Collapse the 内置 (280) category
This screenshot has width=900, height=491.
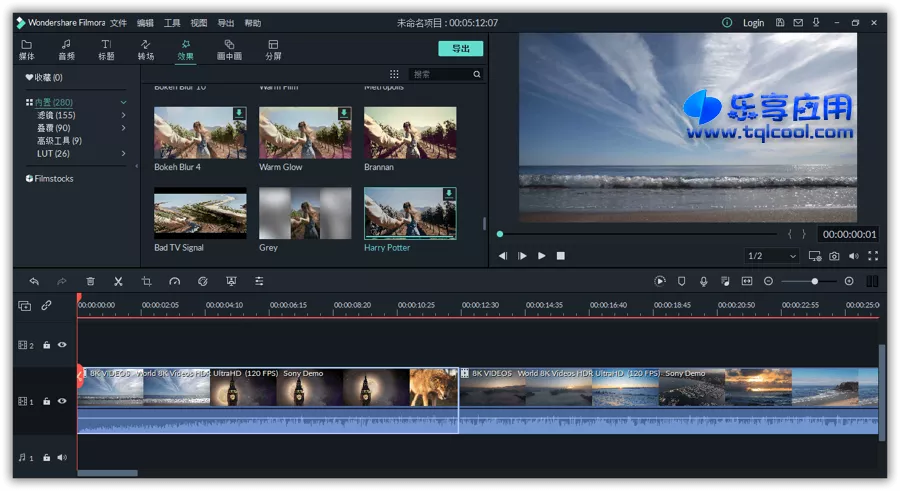tap(123, 102)
